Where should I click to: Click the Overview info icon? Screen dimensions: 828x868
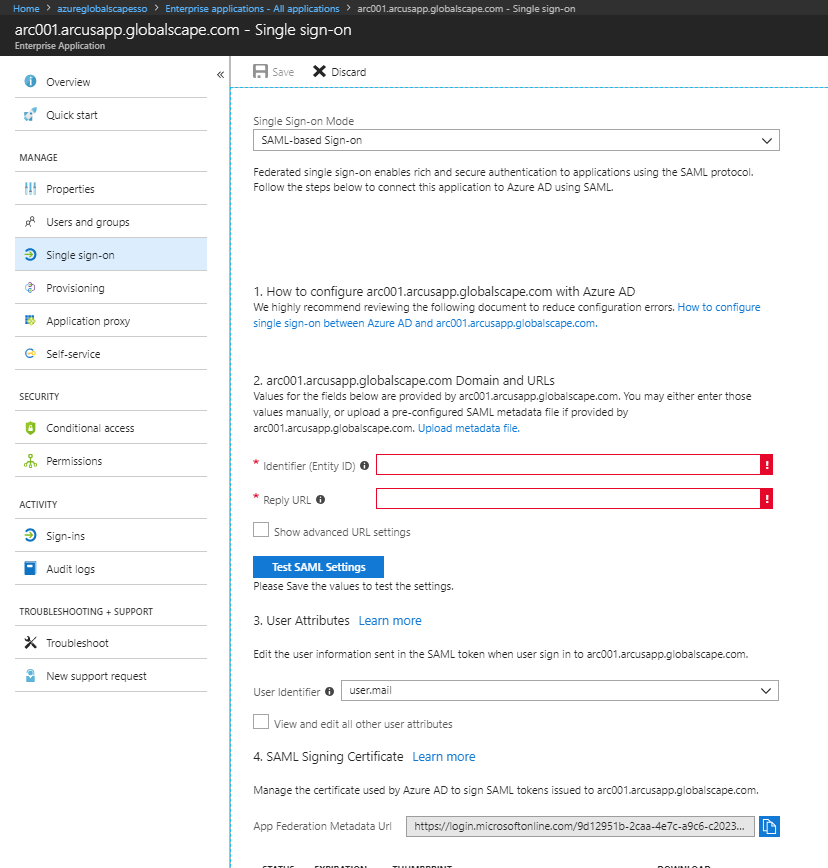pyautogui.click(x=30, y=81)
